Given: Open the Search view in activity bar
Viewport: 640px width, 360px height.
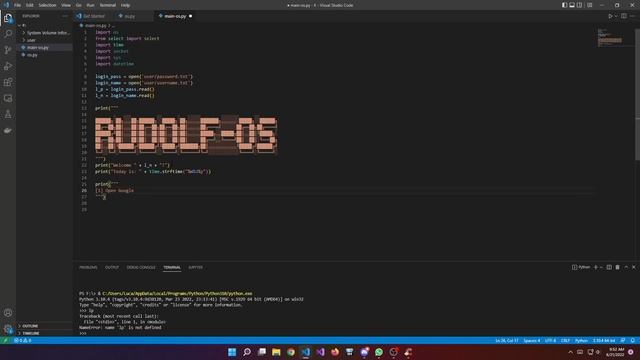Looking at the screenshot, I should [x=8, y=33].
